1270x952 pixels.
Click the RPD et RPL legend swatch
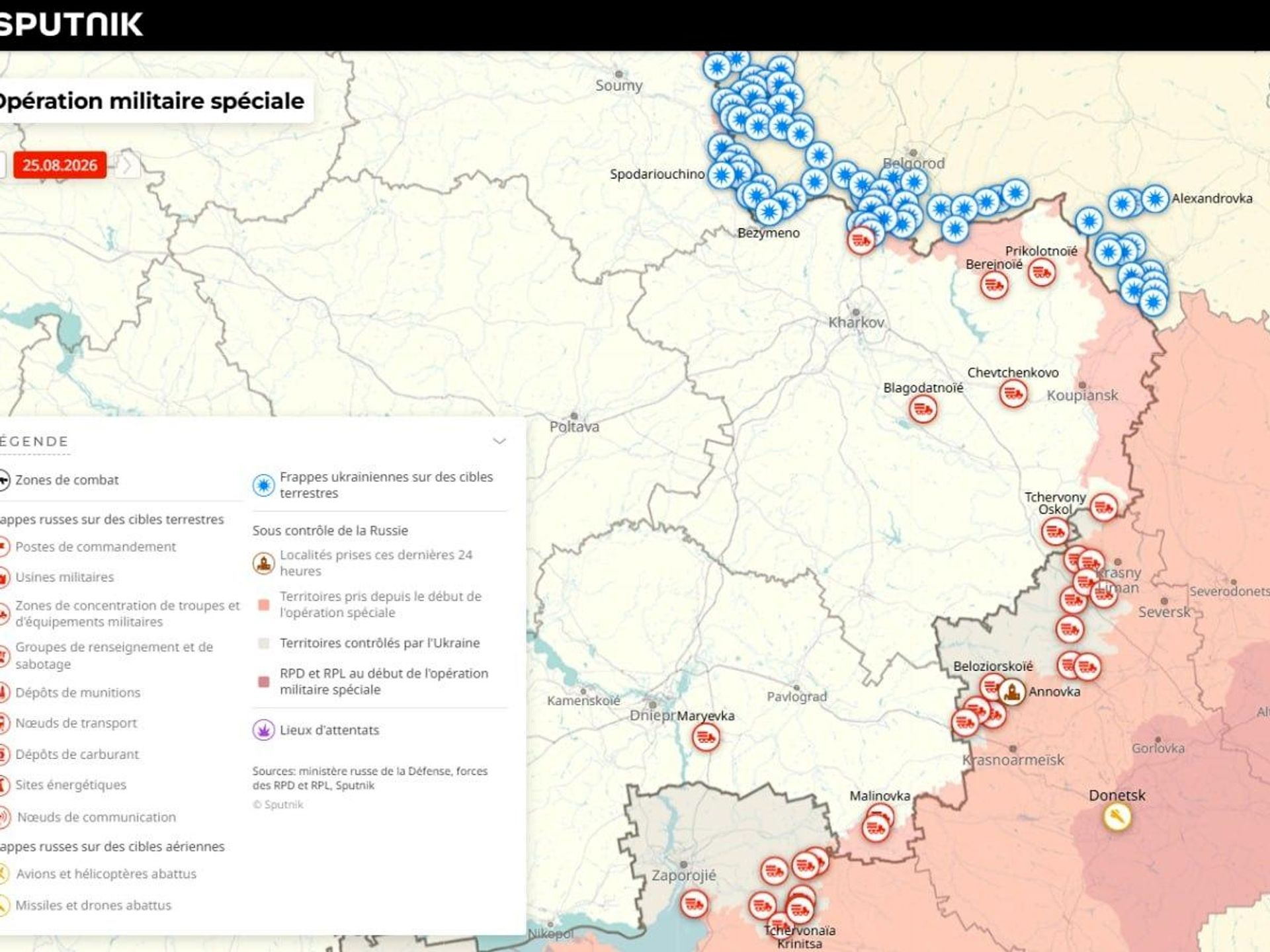263,682
